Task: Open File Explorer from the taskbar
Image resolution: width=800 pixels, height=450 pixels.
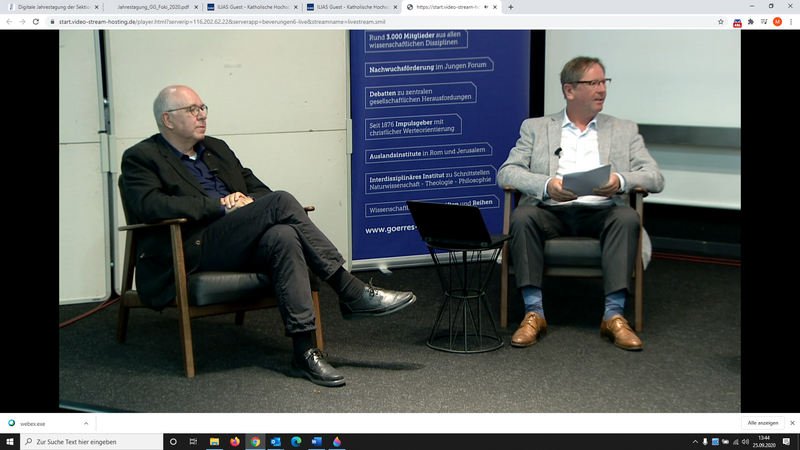Action: click(x=214, y=441)
